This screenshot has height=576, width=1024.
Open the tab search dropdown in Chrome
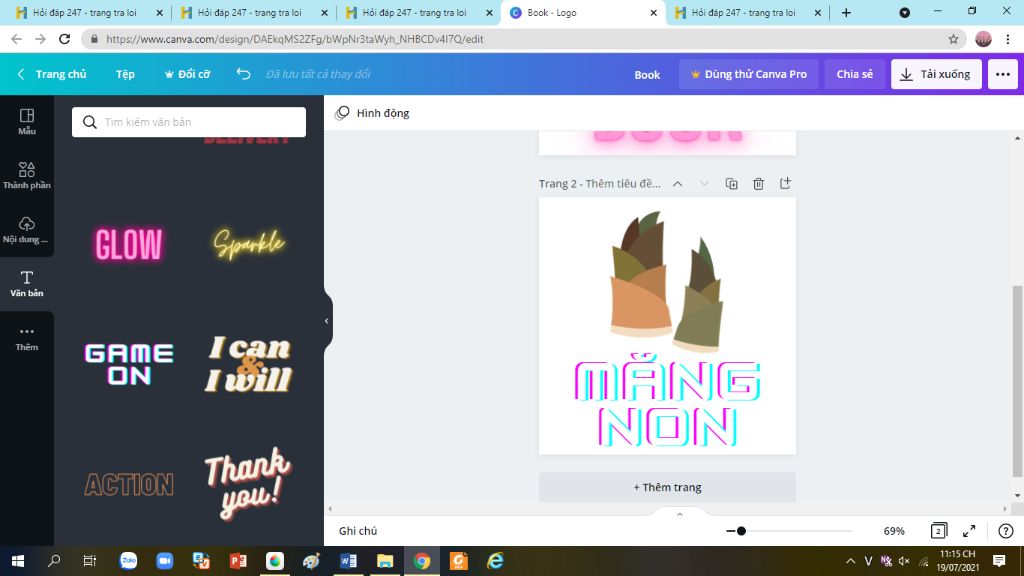(x=904, y=12)
